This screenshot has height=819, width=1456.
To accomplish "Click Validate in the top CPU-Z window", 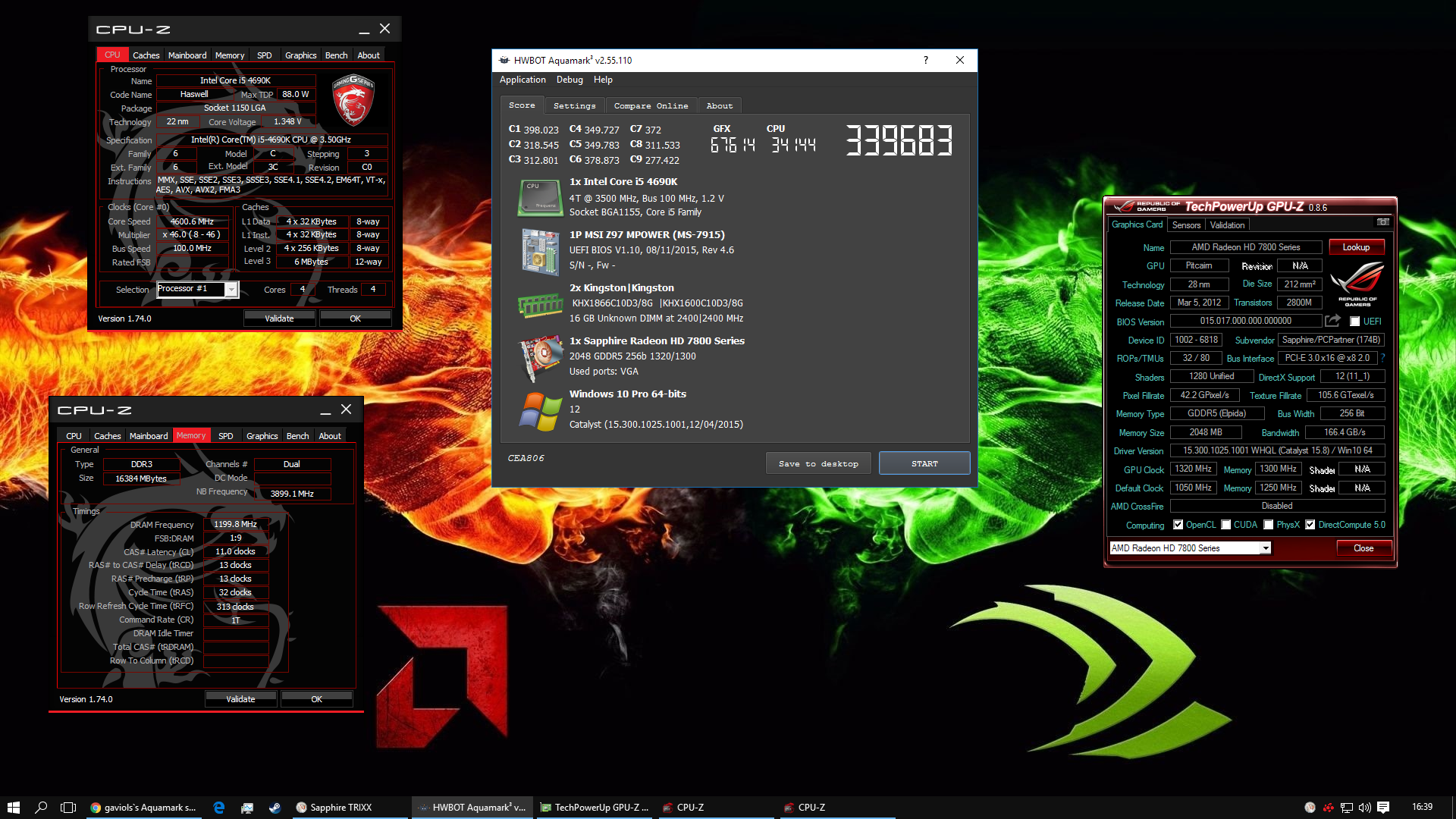I will [279, 318].
